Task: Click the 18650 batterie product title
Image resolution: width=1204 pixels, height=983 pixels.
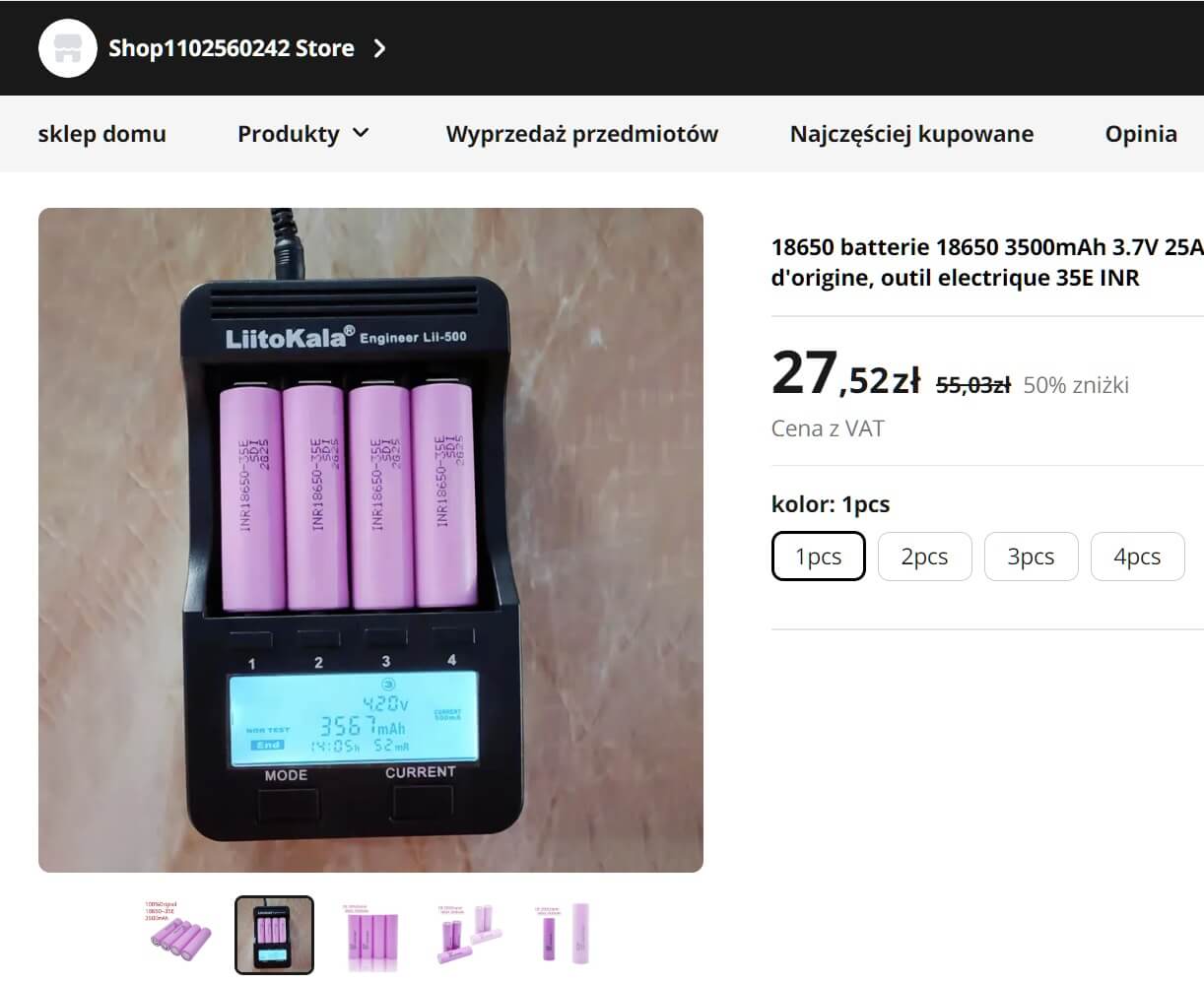Action: (x=987, y=262)
